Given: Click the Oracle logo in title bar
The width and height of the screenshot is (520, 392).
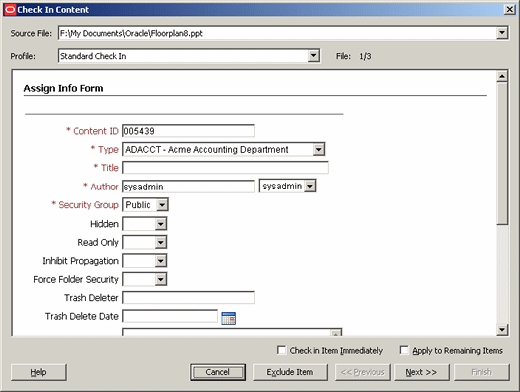Looking at the screenshot, I should pyautogui.click(x=10, y=10).
